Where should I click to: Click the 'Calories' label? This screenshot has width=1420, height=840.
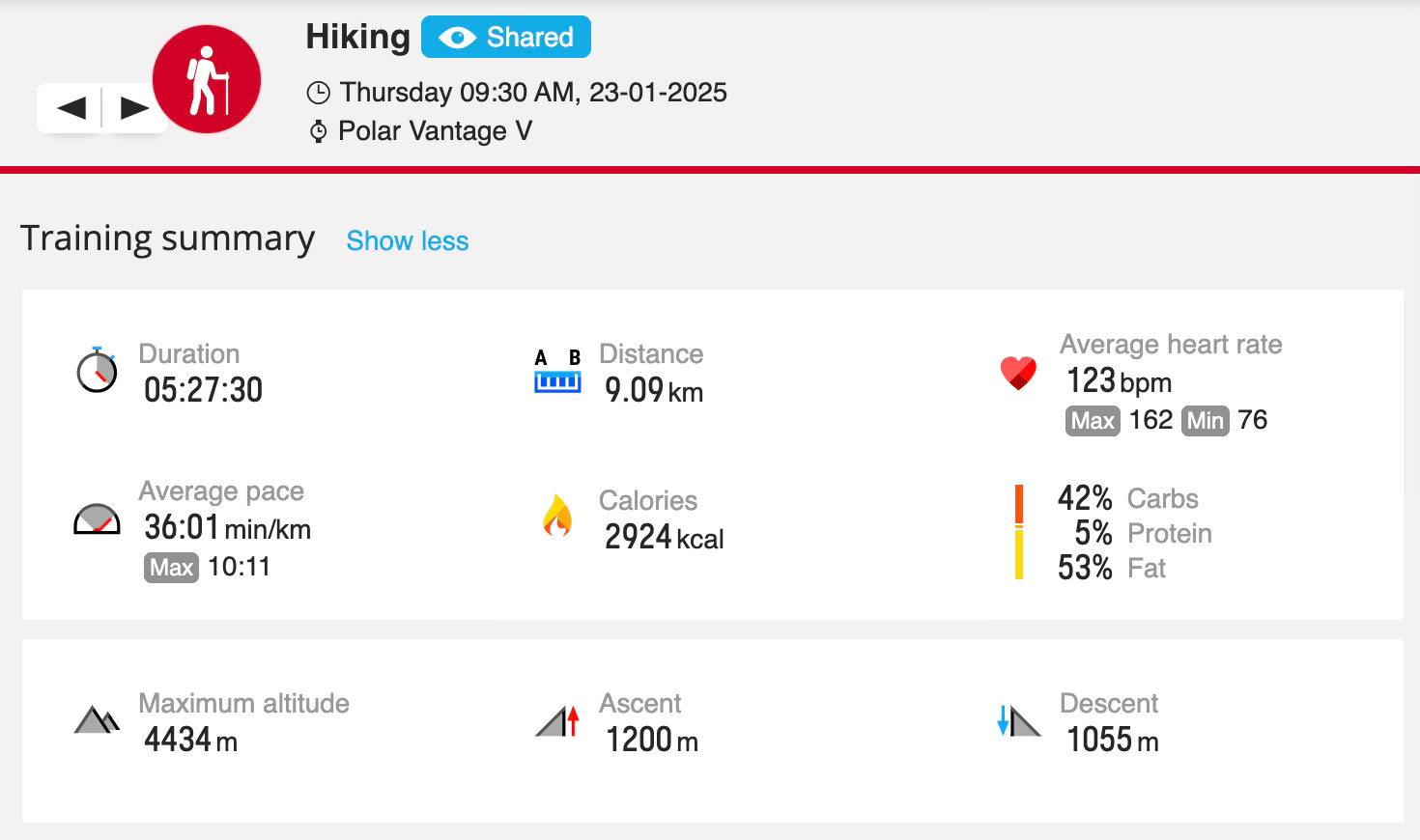tap(647, 500)
